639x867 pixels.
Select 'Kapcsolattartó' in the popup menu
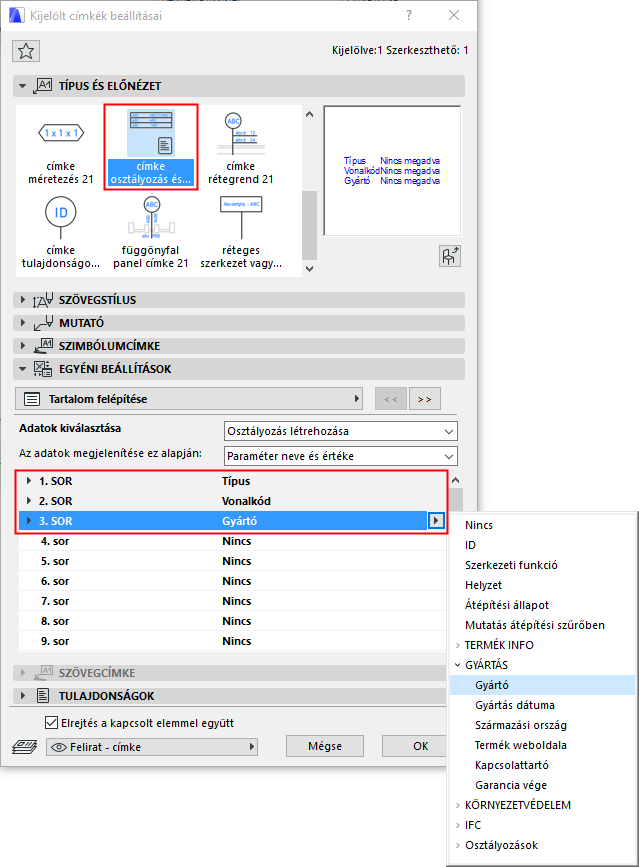pos(542,765)
